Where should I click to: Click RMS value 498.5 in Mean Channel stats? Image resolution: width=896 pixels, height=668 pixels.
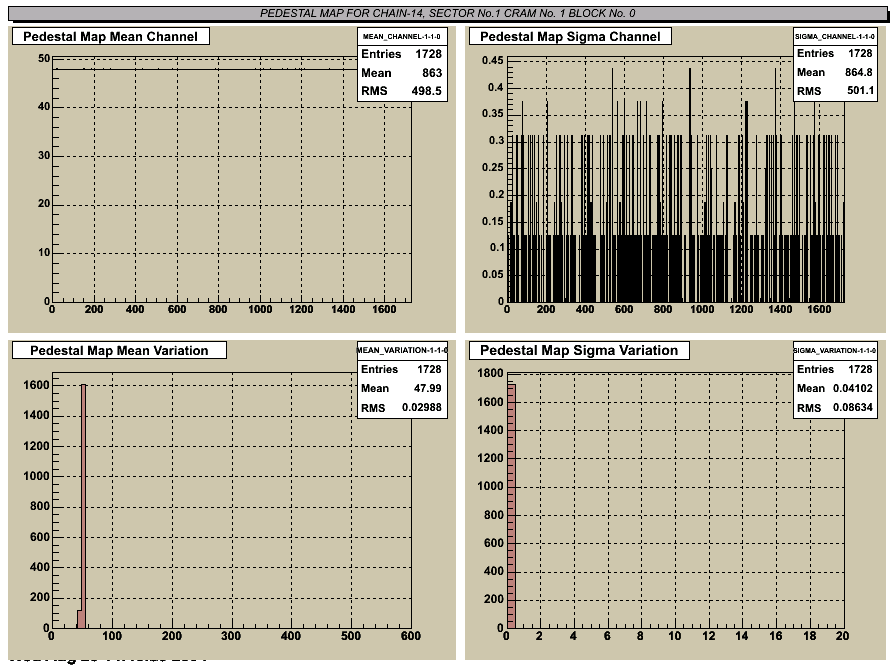pos(426,91)
